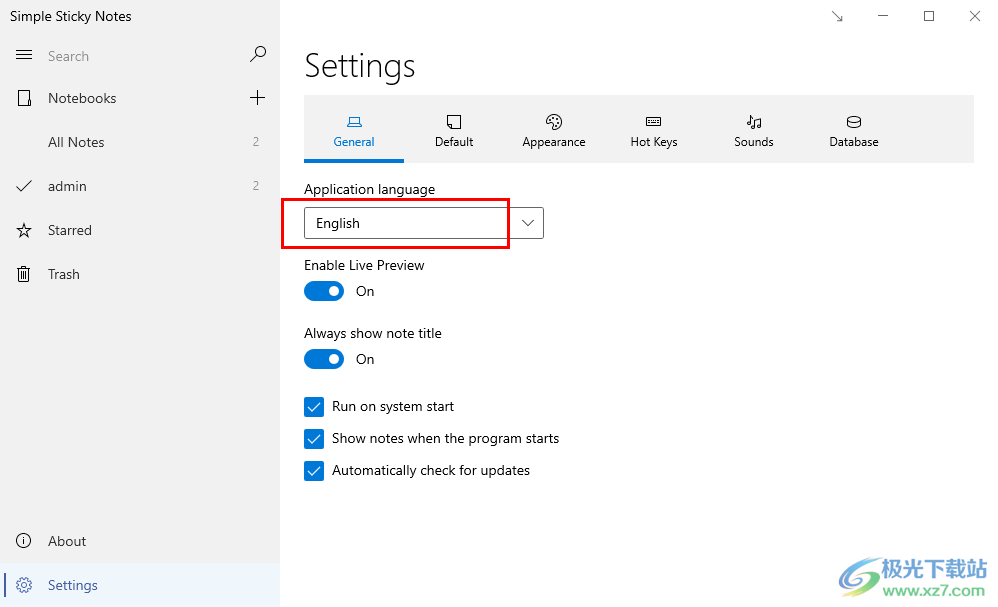The width and height of the screenshot is (998, 607).
Task: Switch to the Hot Keys tab
Action: [x=654, y=130]
